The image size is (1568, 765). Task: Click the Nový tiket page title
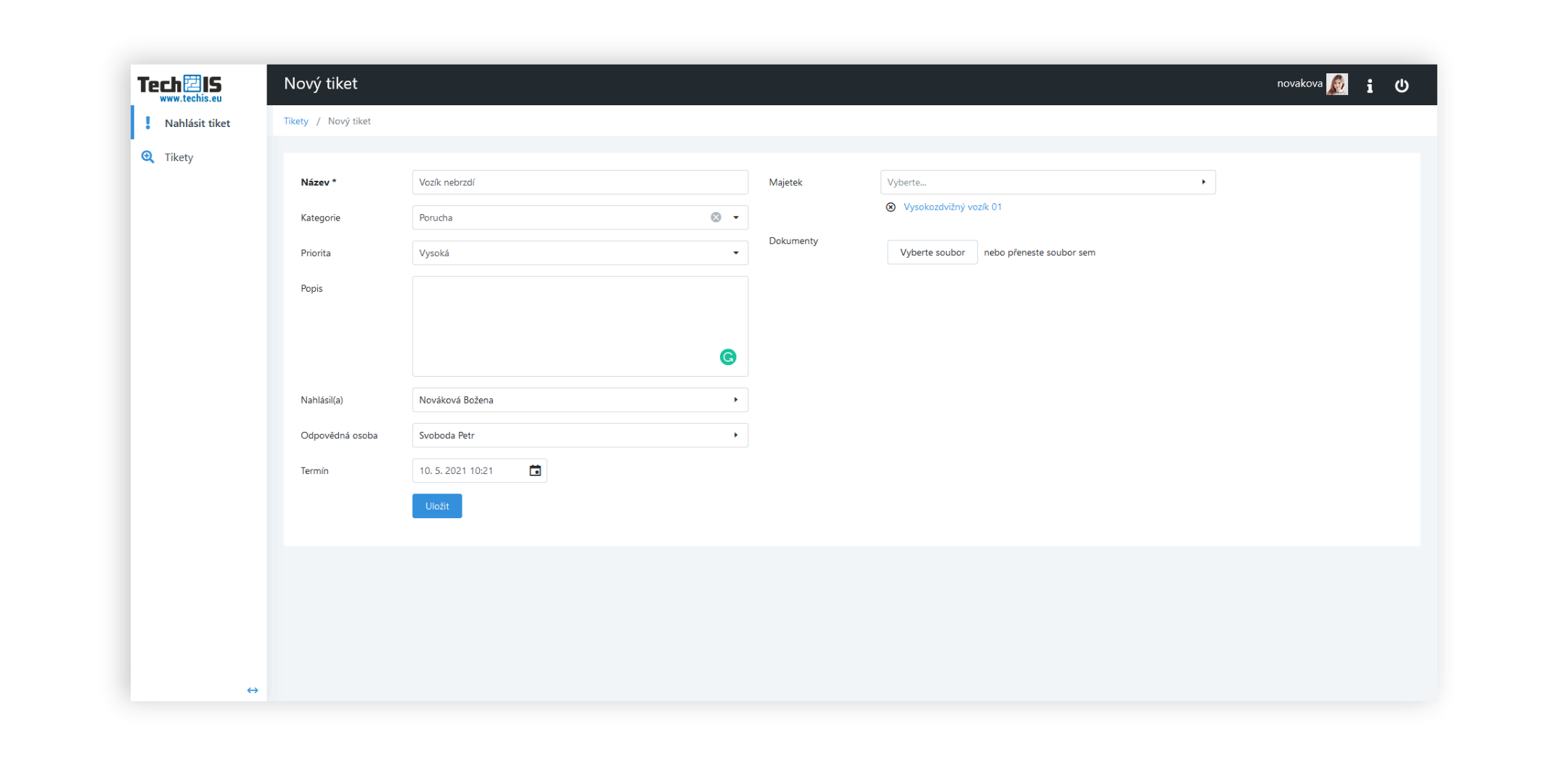(321, 83)
